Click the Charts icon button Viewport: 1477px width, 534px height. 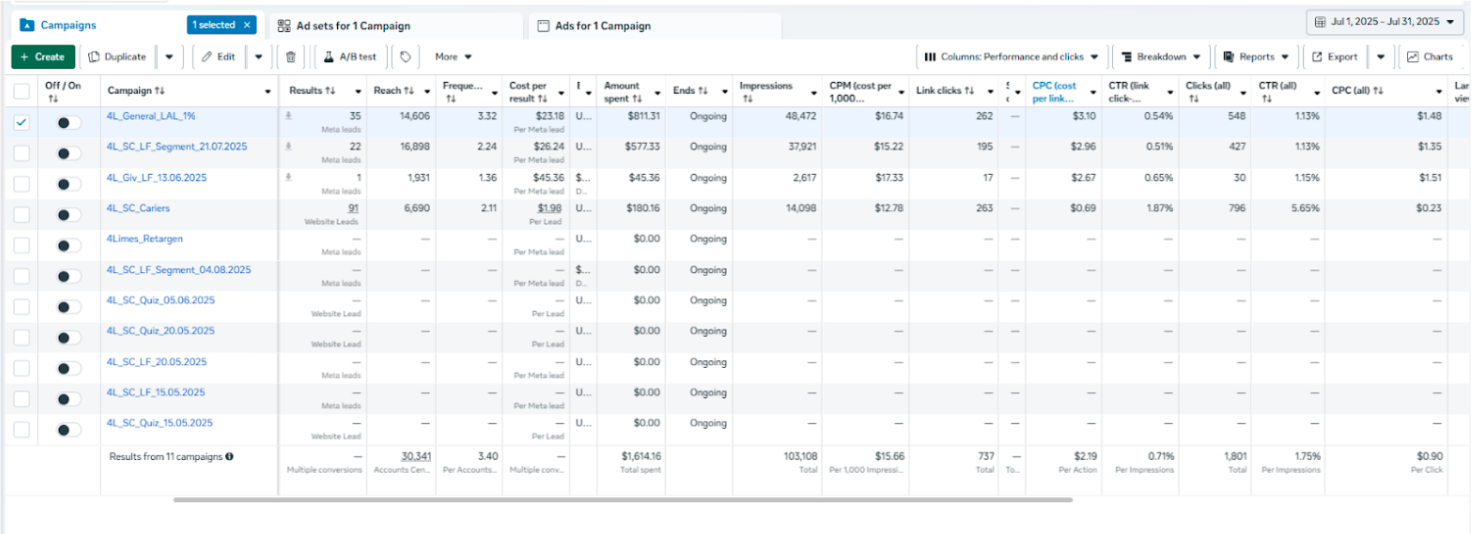(1429, 57)
